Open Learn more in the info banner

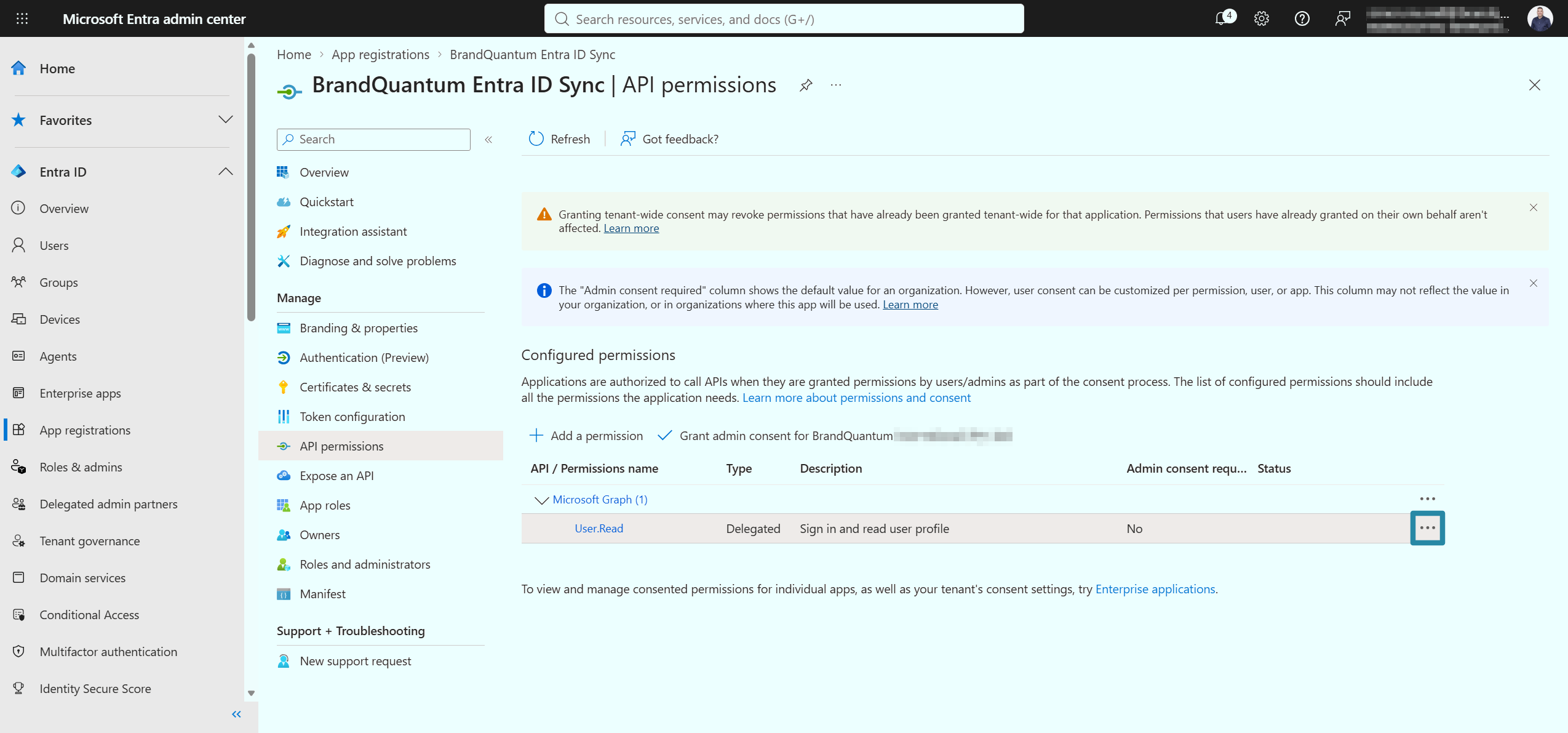910,305
